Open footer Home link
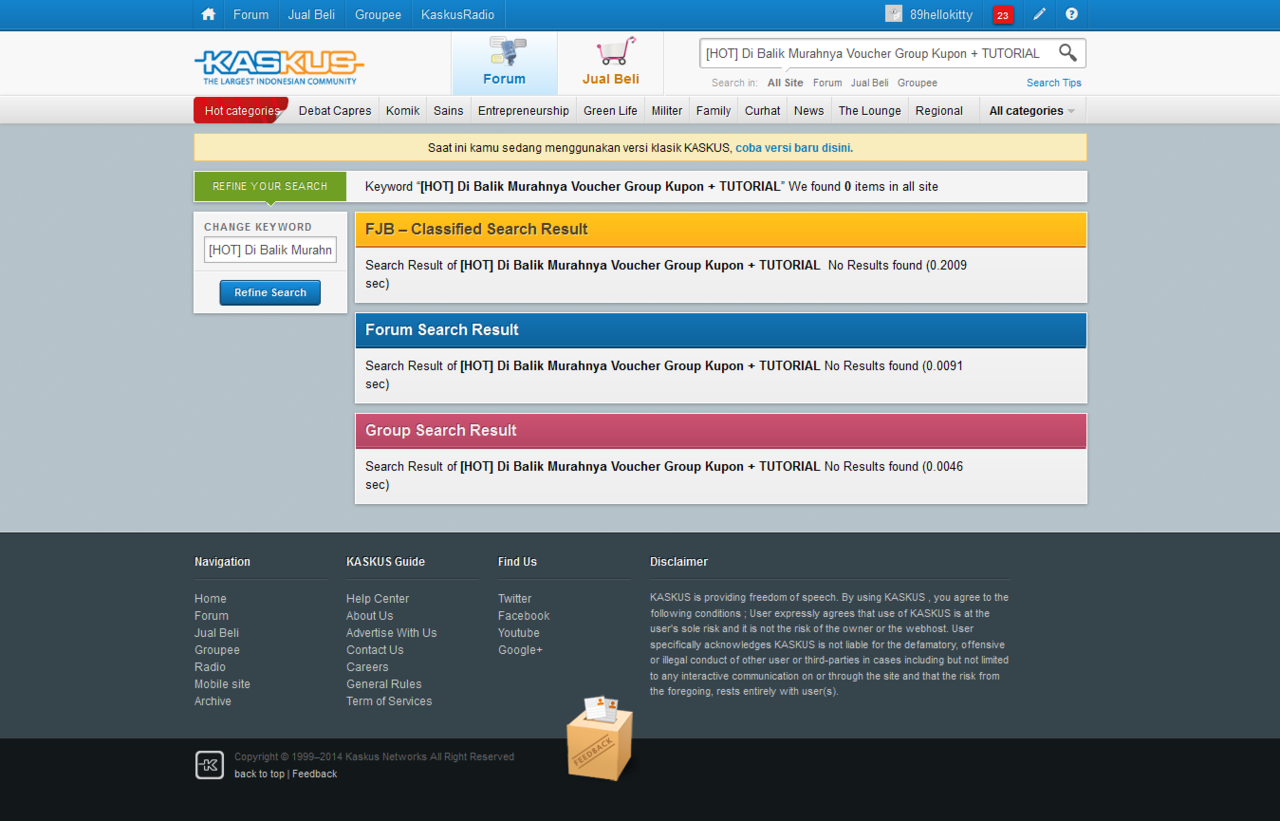Viewport: 1280px width, 821px height. tap(210, 599)
